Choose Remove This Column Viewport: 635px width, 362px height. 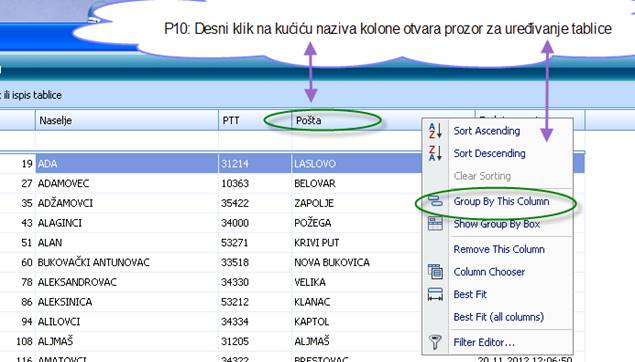498,249
